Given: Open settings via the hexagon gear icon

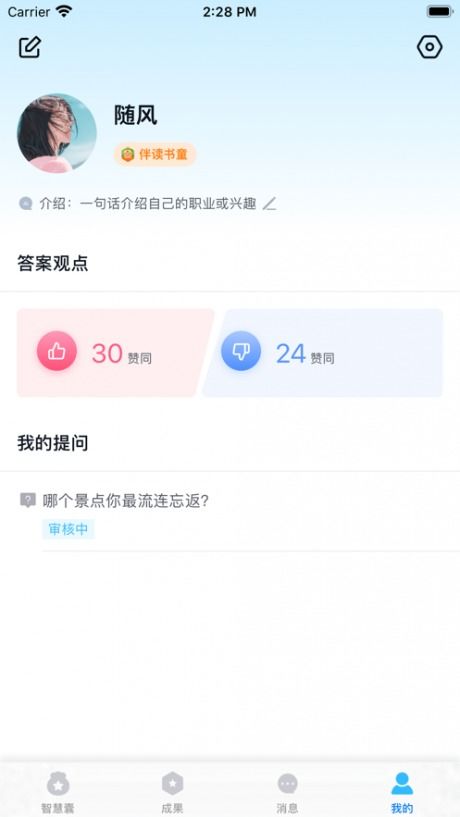Looking at the screenshot, I should tap(430, 47).
